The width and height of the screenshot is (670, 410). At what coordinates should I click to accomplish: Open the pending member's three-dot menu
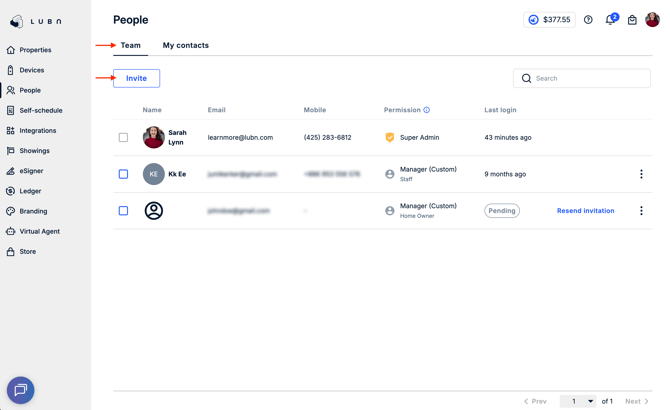641,211
